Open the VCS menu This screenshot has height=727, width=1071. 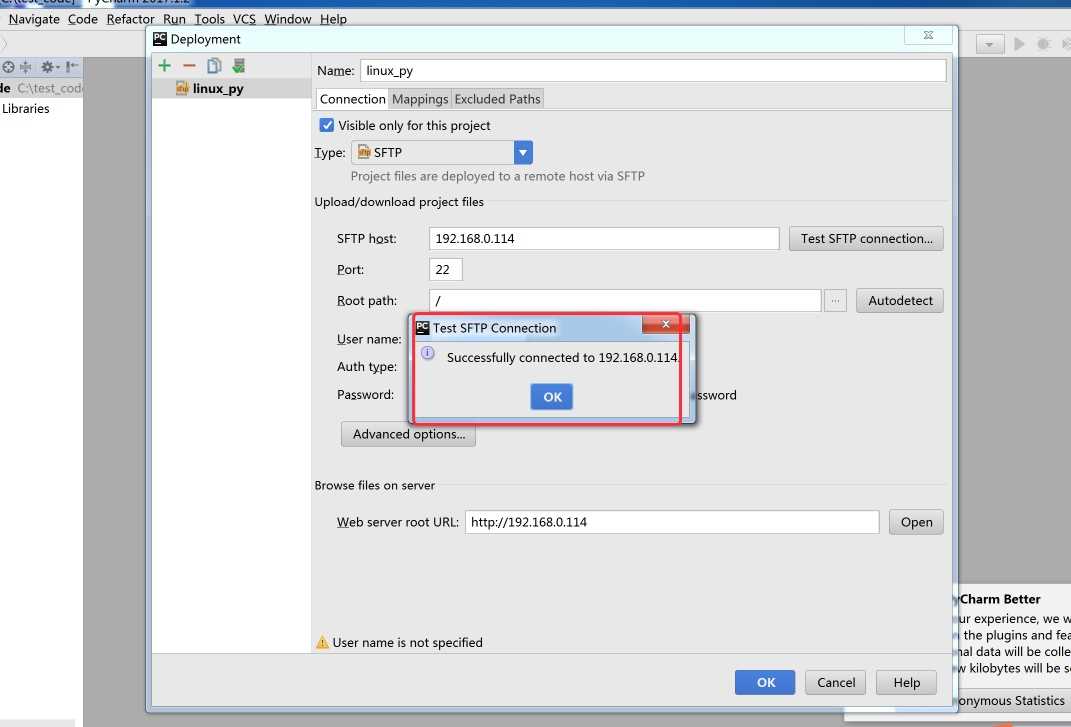[x=244, y=19]
